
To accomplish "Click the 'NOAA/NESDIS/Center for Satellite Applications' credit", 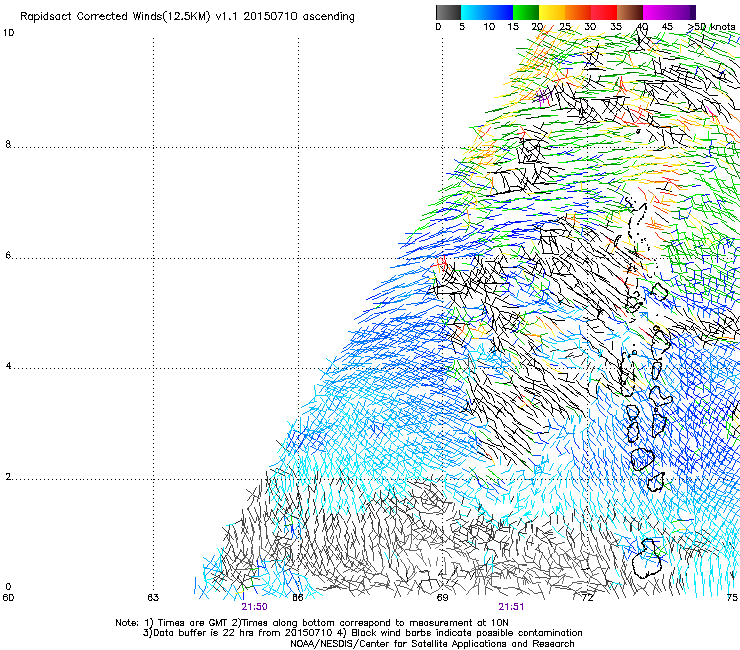I will (400, 644).
